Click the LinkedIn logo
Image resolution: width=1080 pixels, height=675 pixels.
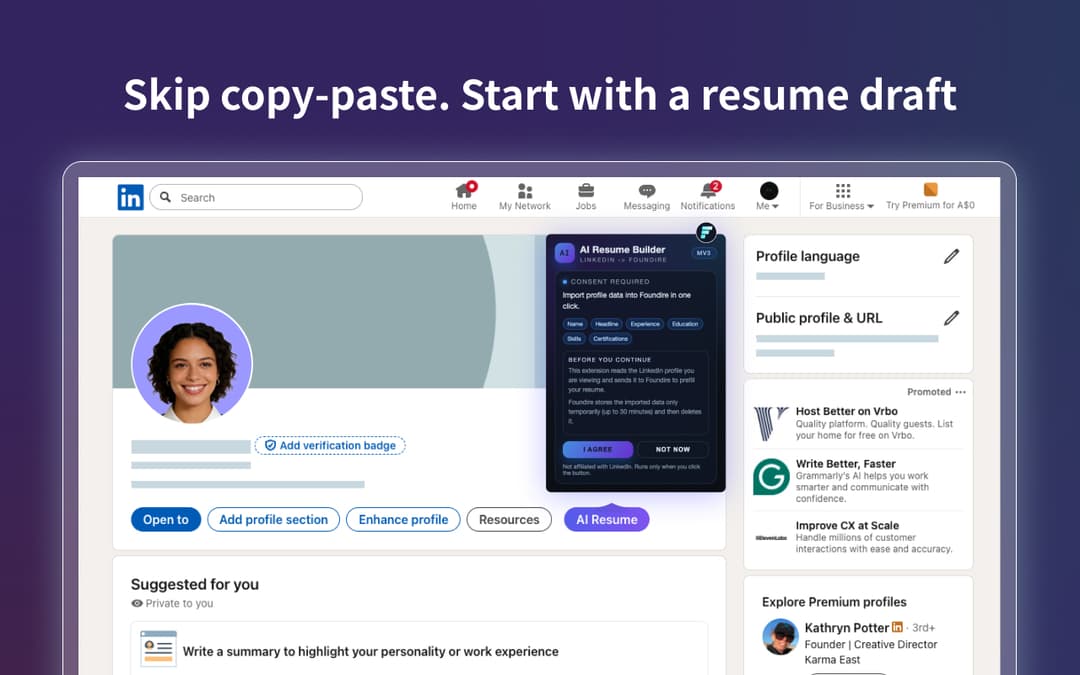130,197
